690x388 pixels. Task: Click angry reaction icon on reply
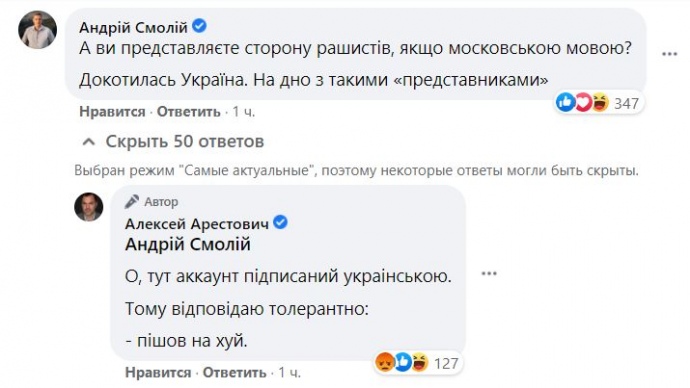(x=385, y=363)
